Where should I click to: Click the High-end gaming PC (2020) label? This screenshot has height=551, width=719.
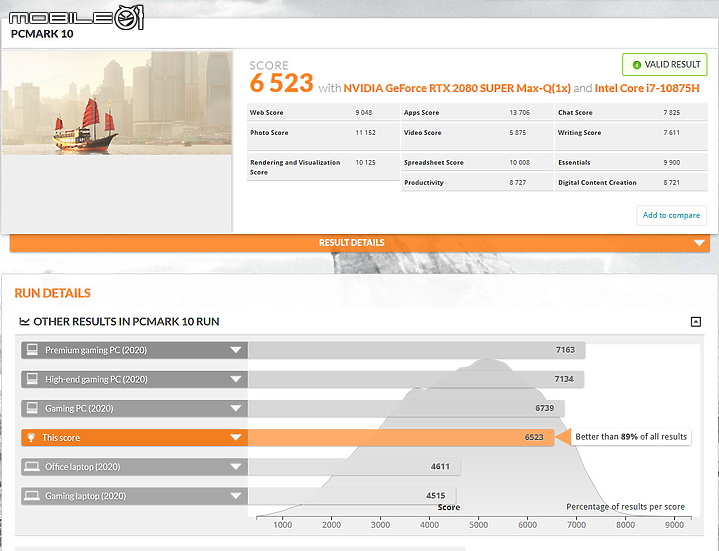pyautogui.click(x=96, y=379)
